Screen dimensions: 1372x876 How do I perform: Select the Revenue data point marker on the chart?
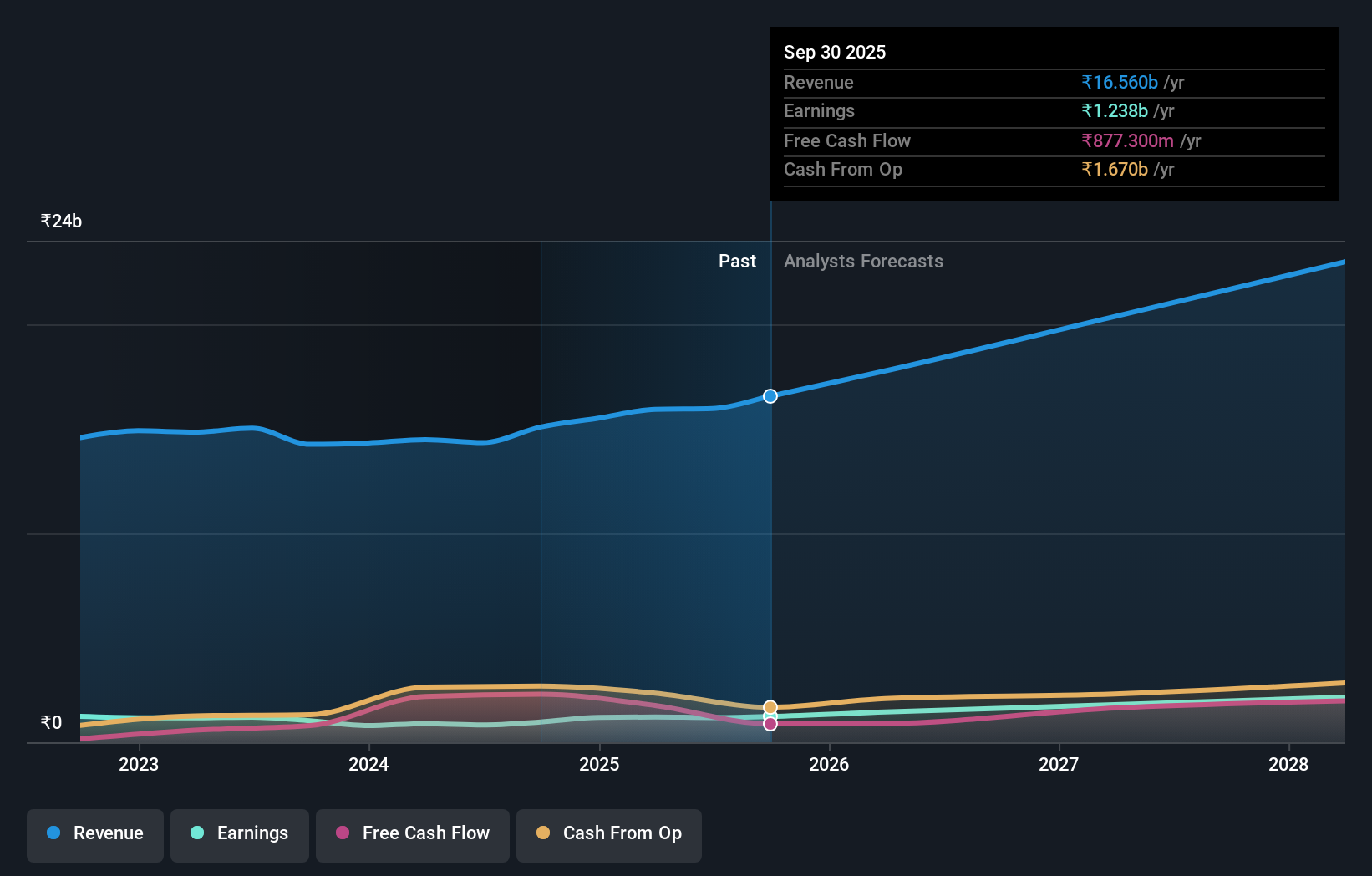pyautogui.click(x=769, y=396)
